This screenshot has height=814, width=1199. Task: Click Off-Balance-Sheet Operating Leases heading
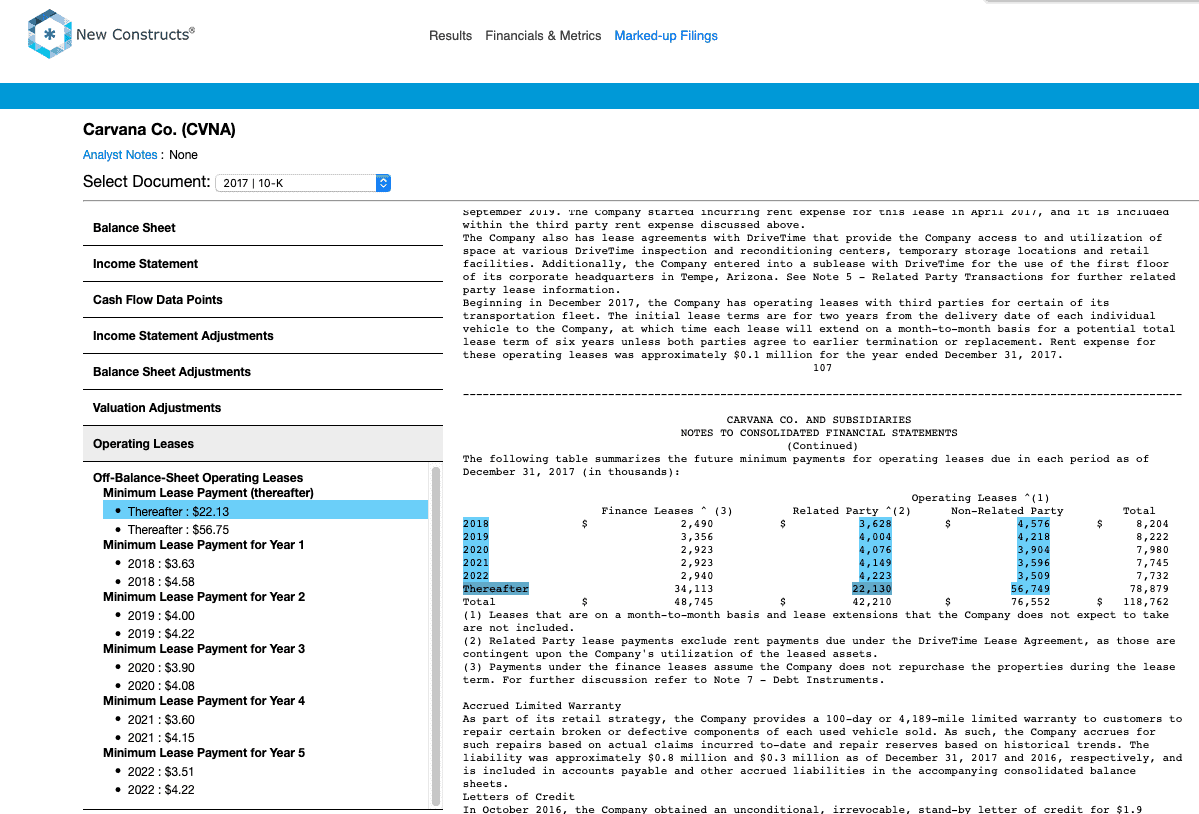coord(198,478)
